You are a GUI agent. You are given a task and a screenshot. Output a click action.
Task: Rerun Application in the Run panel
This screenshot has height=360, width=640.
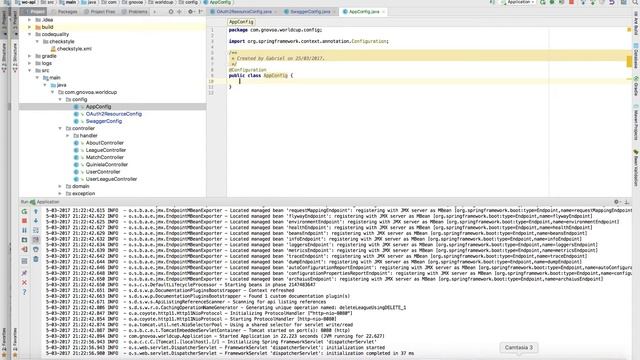(24, 211)
